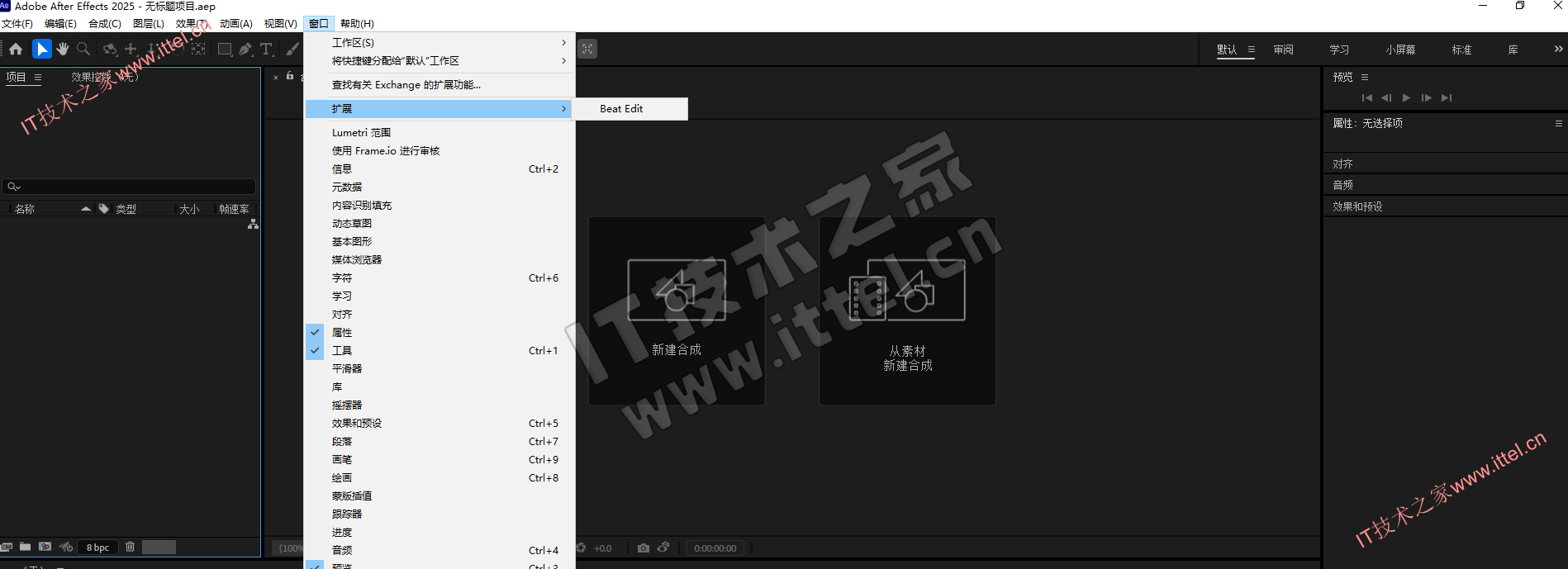Click the 8 bpc color depth button

point(97,547)
